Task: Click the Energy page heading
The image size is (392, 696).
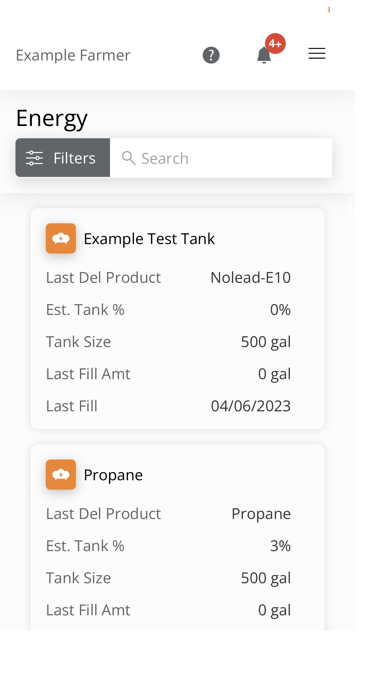Action: 52,118
